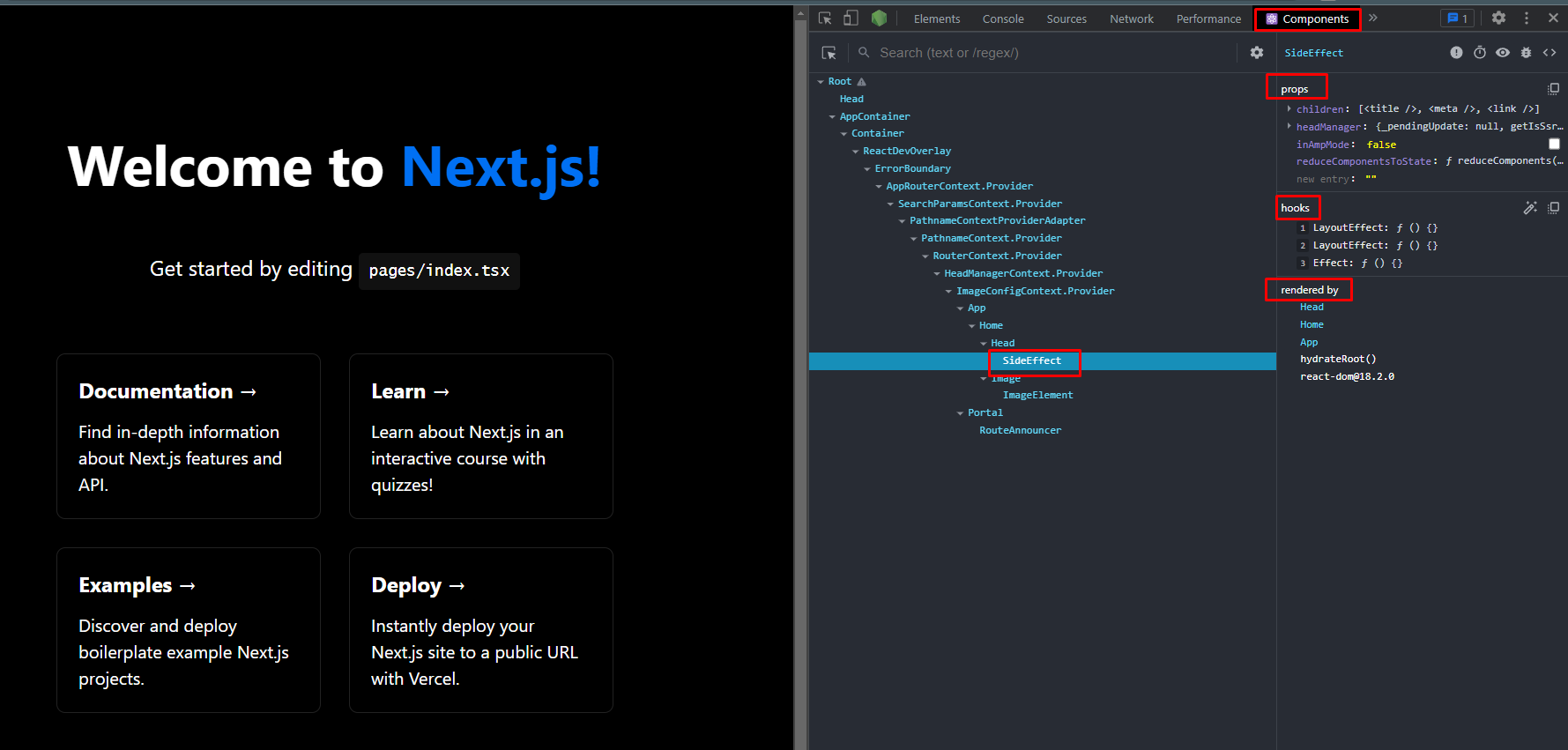The height and width of the screenshot is (750, 1568).
Task: Open the DevTools three-dot menu
Action: 1527,18
